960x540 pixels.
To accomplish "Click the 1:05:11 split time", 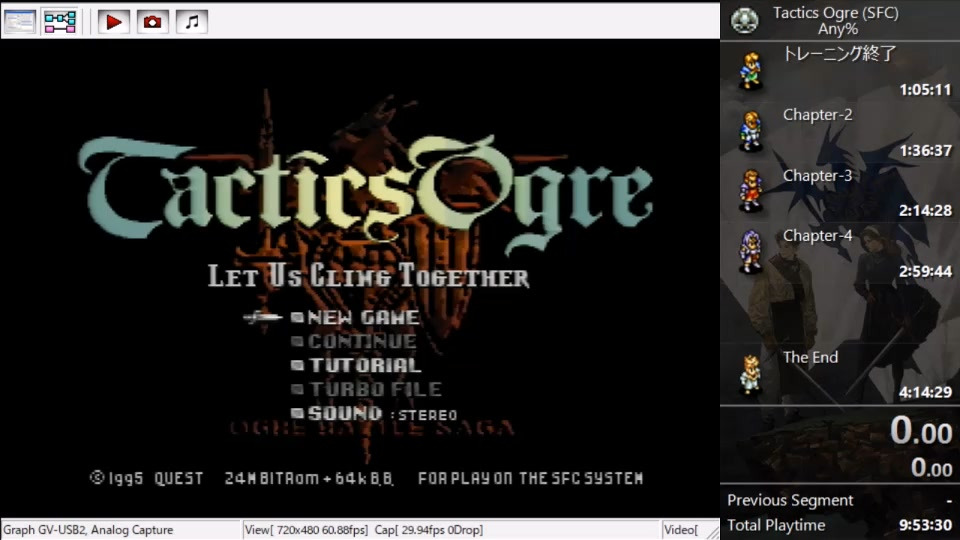I will tap(925, 90).
